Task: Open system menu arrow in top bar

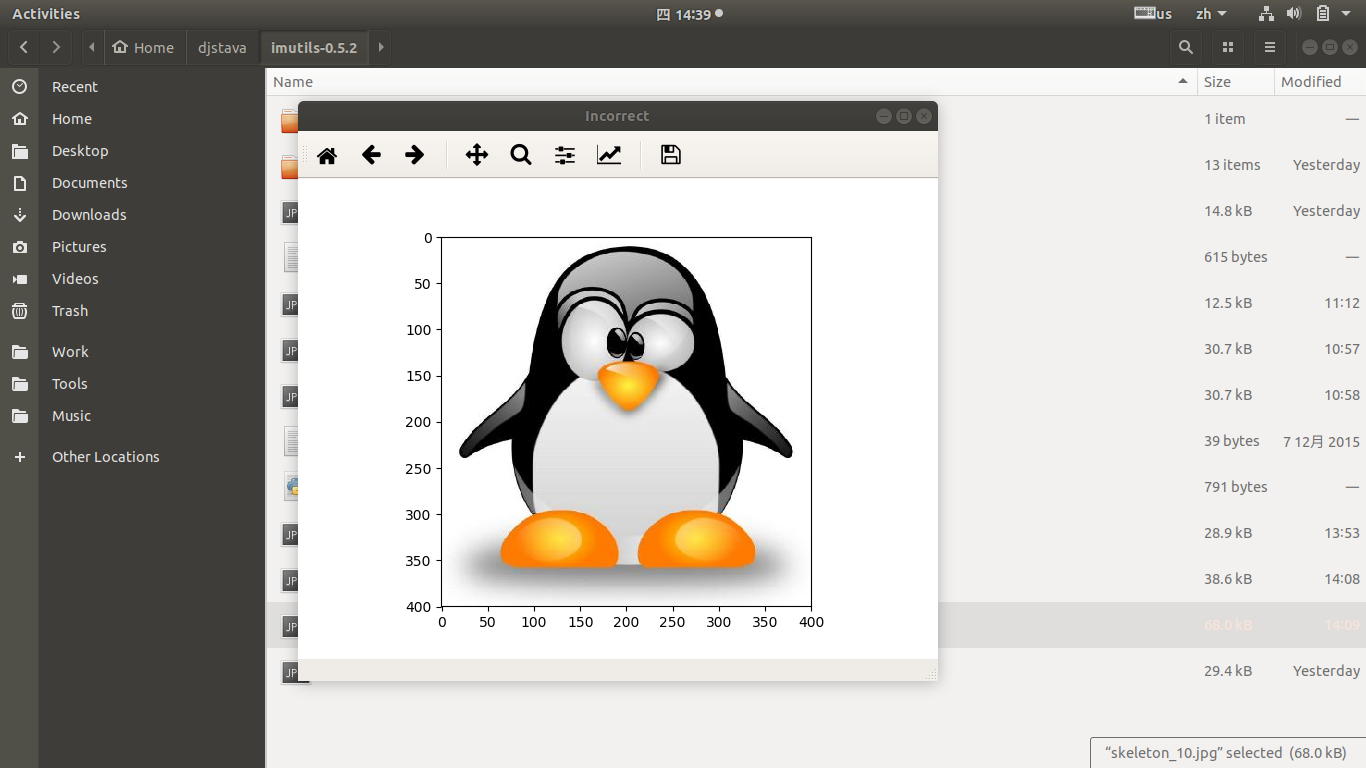Action: point(1345,14)
